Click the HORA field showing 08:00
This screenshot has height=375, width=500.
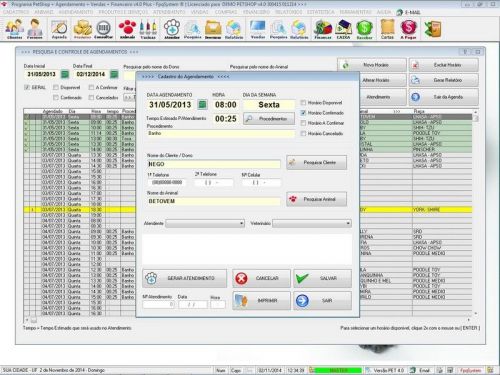click(226, 105)
